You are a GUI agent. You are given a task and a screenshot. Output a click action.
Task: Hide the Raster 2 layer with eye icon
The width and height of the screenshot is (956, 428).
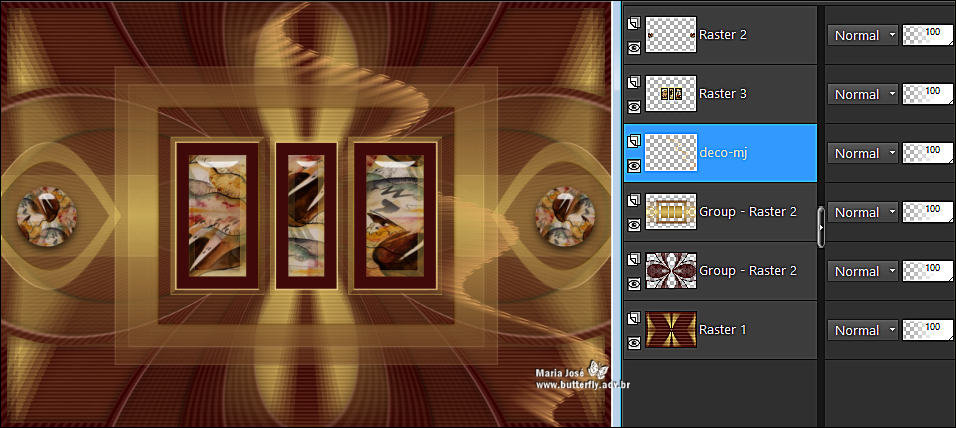[x=634, y=47]
